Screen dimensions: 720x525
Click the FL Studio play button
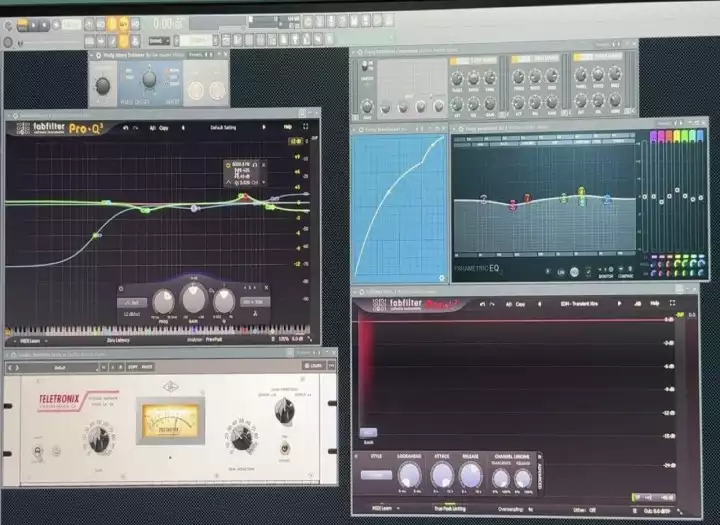34,25
